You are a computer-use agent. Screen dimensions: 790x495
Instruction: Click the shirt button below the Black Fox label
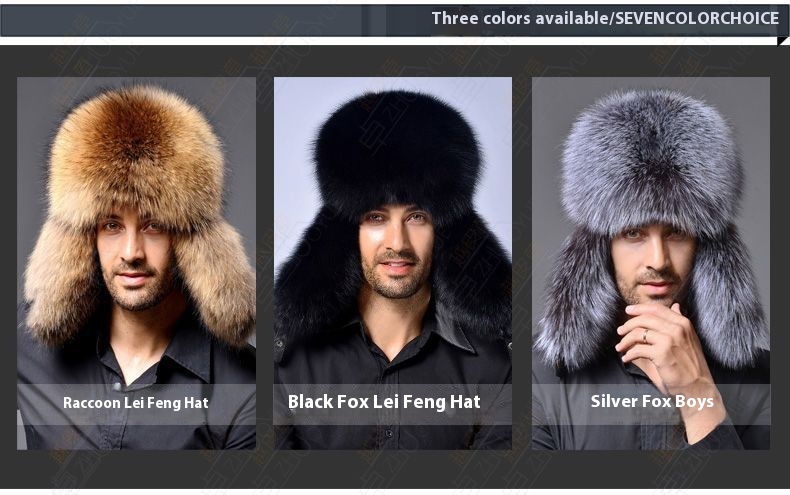tap(388, 434)
